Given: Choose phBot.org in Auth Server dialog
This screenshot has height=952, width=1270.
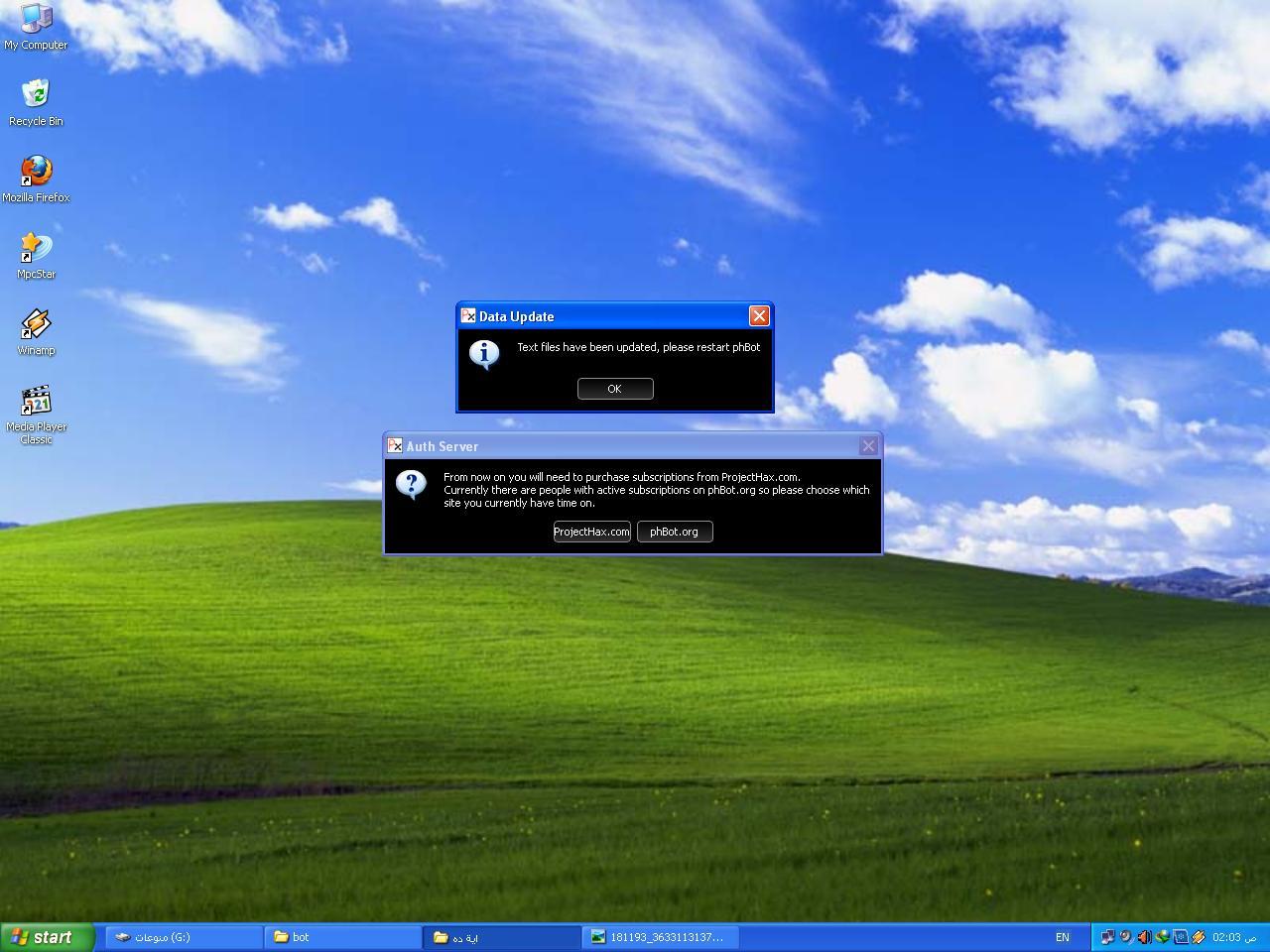Looking at the screenshot, I should pos(675,532).
